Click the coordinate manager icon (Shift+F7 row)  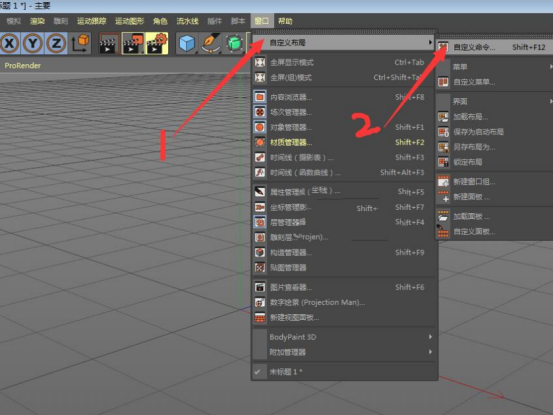(260, 207)
